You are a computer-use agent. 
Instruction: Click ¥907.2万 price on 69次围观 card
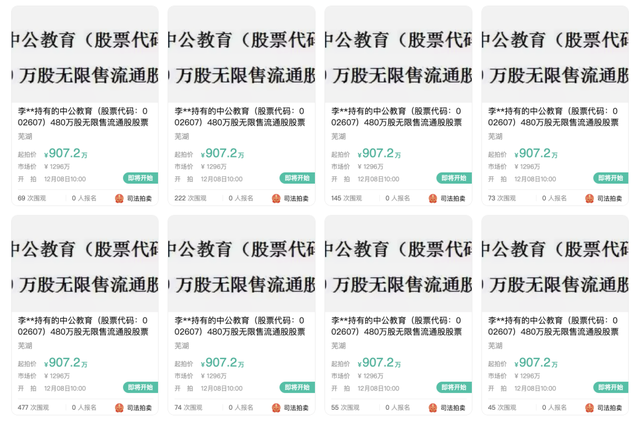pos(66,154)
